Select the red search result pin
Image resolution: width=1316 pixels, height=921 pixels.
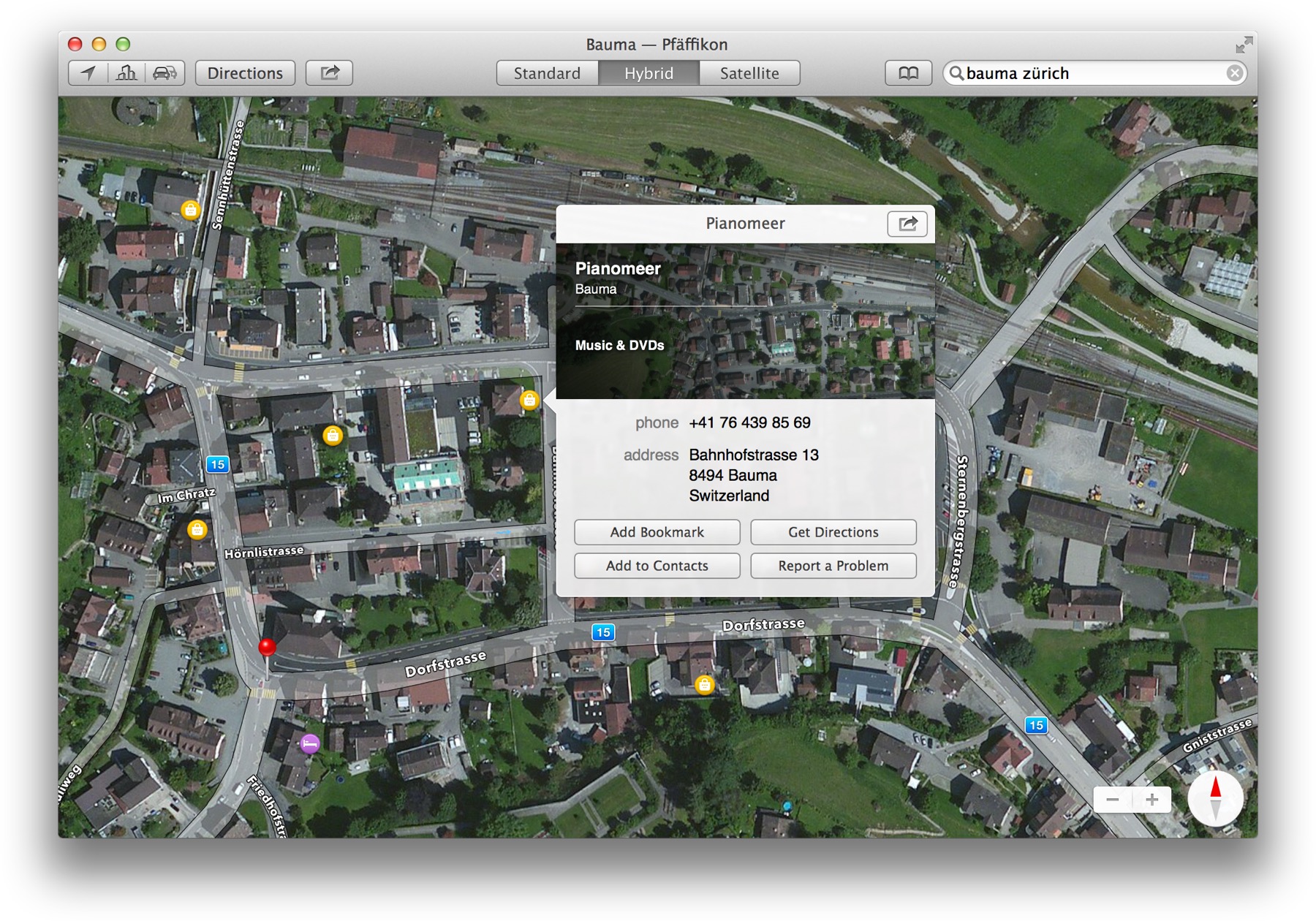click(268, 647)
